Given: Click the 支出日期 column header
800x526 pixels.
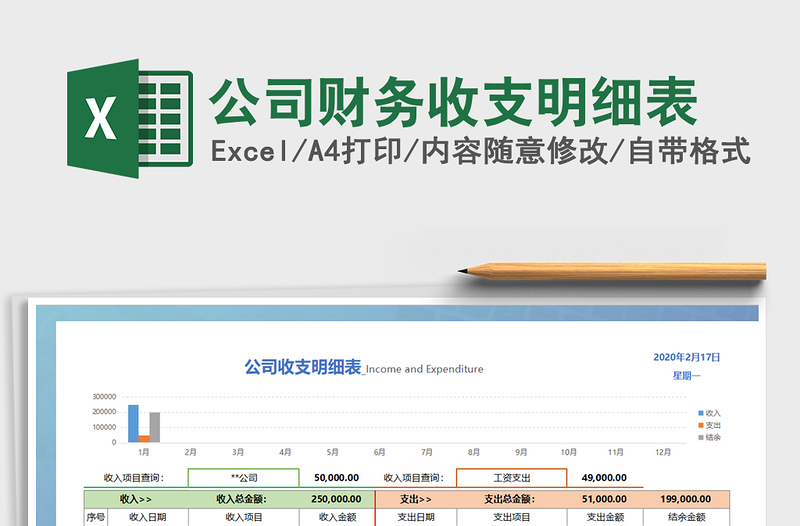Looking at the screenshot, I should tap(415, 517).
